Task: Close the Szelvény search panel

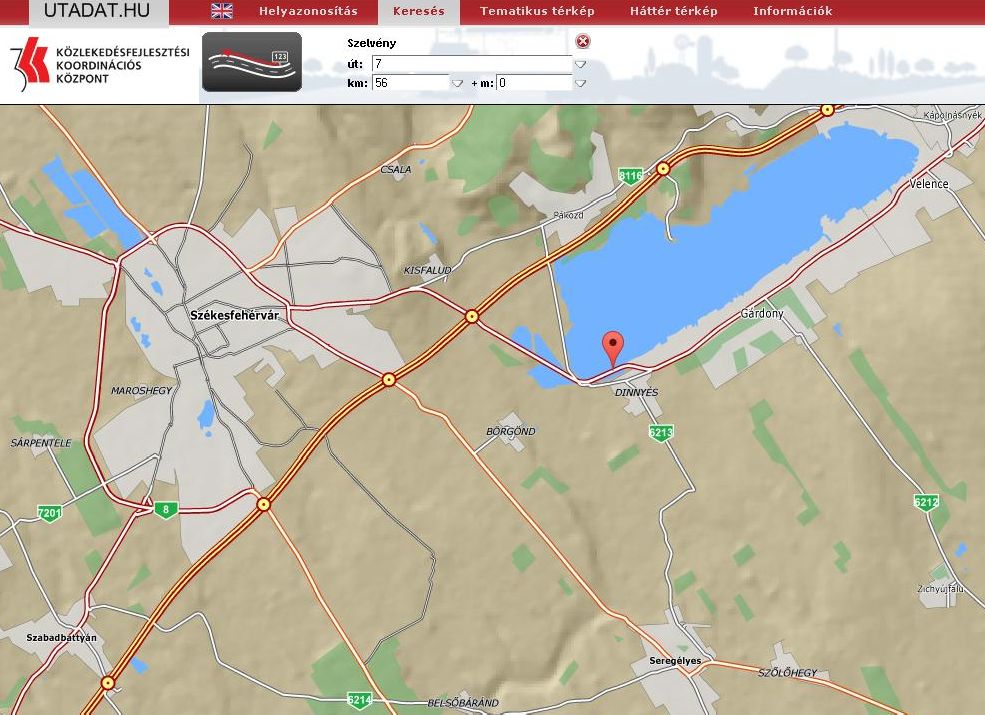Action: pyautogui.click(x=583, y=42)
